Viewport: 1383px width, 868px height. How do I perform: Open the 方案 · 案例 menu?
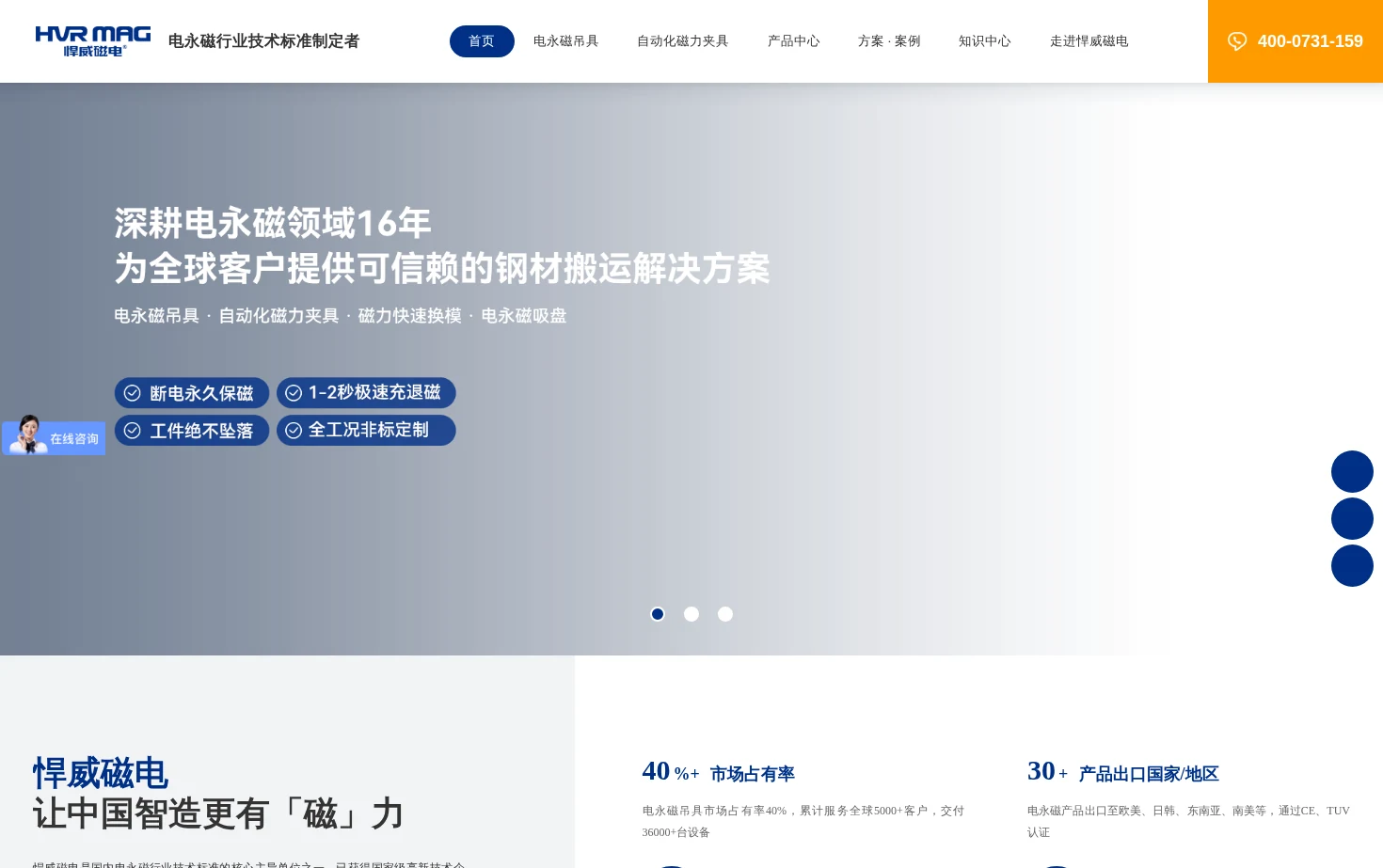(889, 41)
